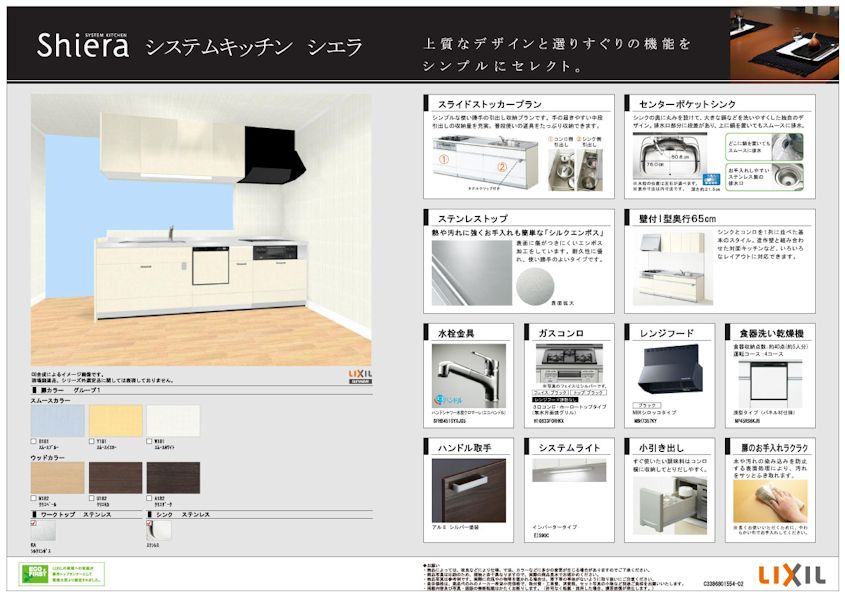Click the スライドストッカープラン heading

click(x=490, y=104)
